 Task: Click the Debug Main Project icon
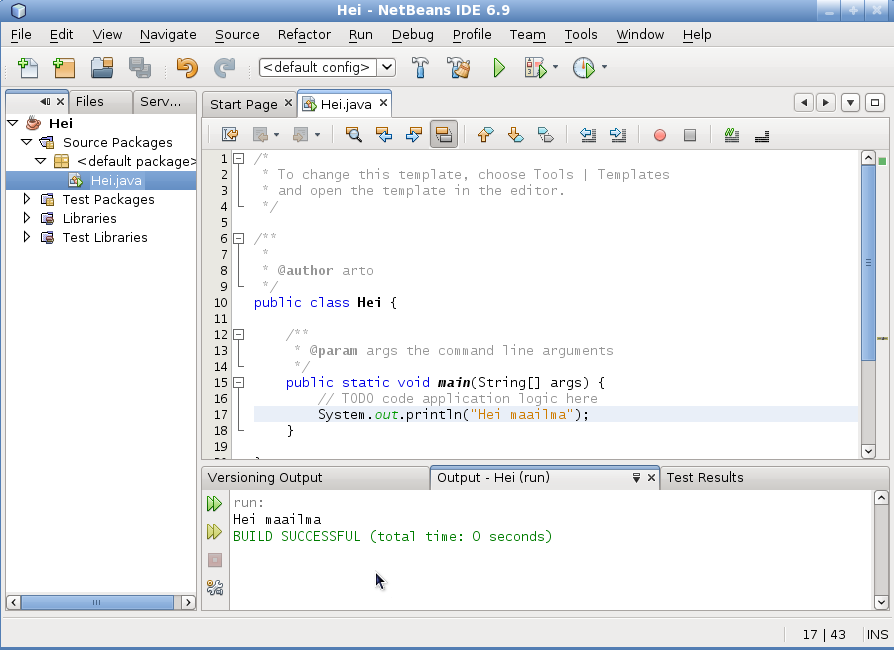pos(535,68)
